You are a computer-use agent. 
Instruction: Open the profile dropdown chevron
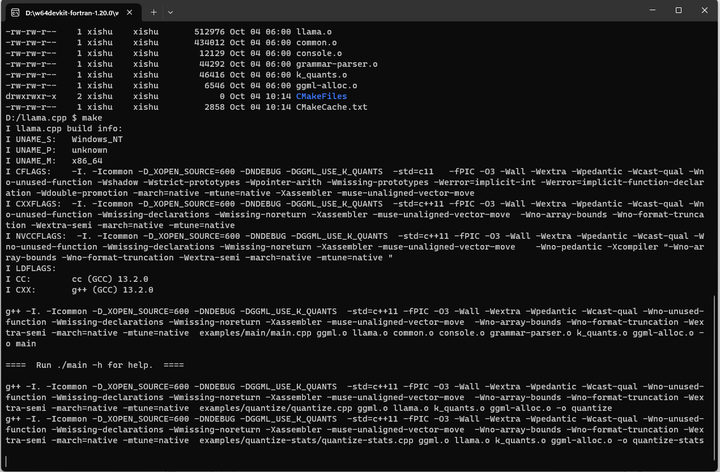[x=170, y=12]
